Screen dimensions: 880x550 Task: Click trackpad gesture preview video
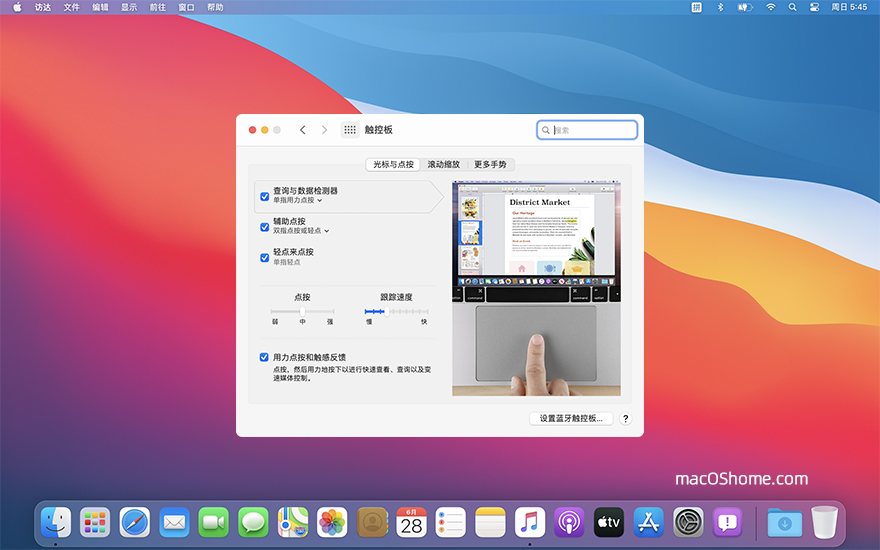pos(536,288)
